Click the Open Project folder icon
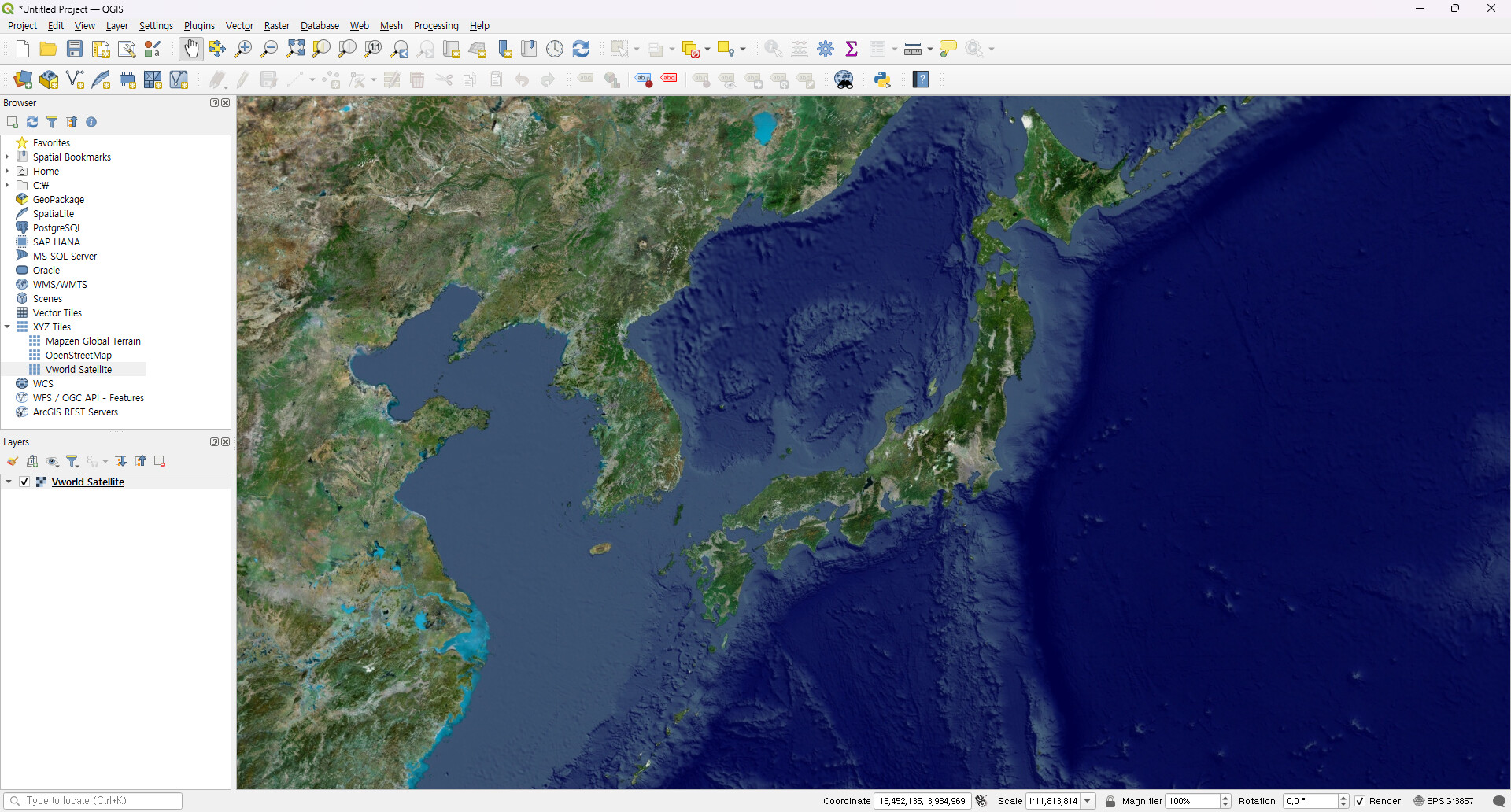The width and height of the screenshot is (1511, 812). click(49, 49)
